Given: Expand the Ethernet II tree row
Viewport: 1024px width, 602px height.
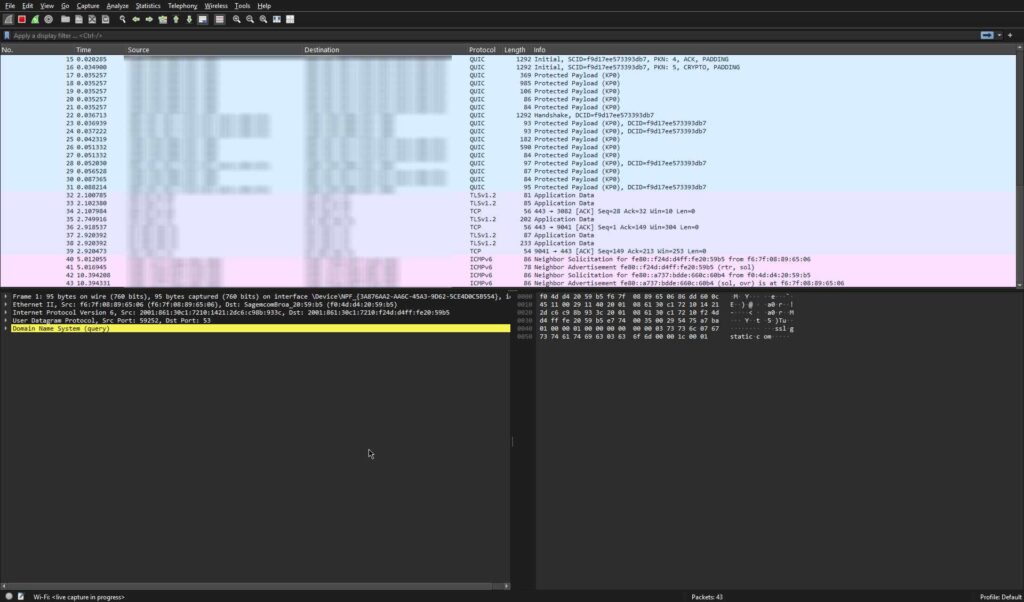Looking at the screenshot, I should pos(6,304).
